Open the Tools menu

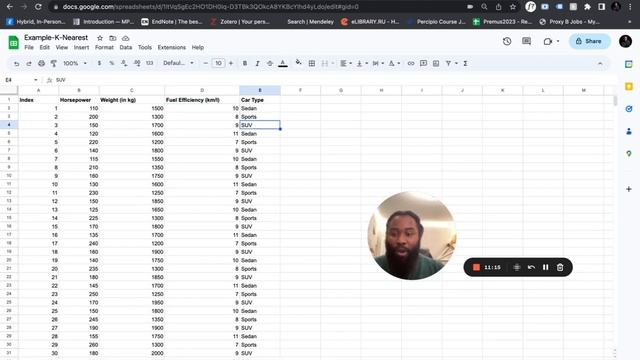144,47
